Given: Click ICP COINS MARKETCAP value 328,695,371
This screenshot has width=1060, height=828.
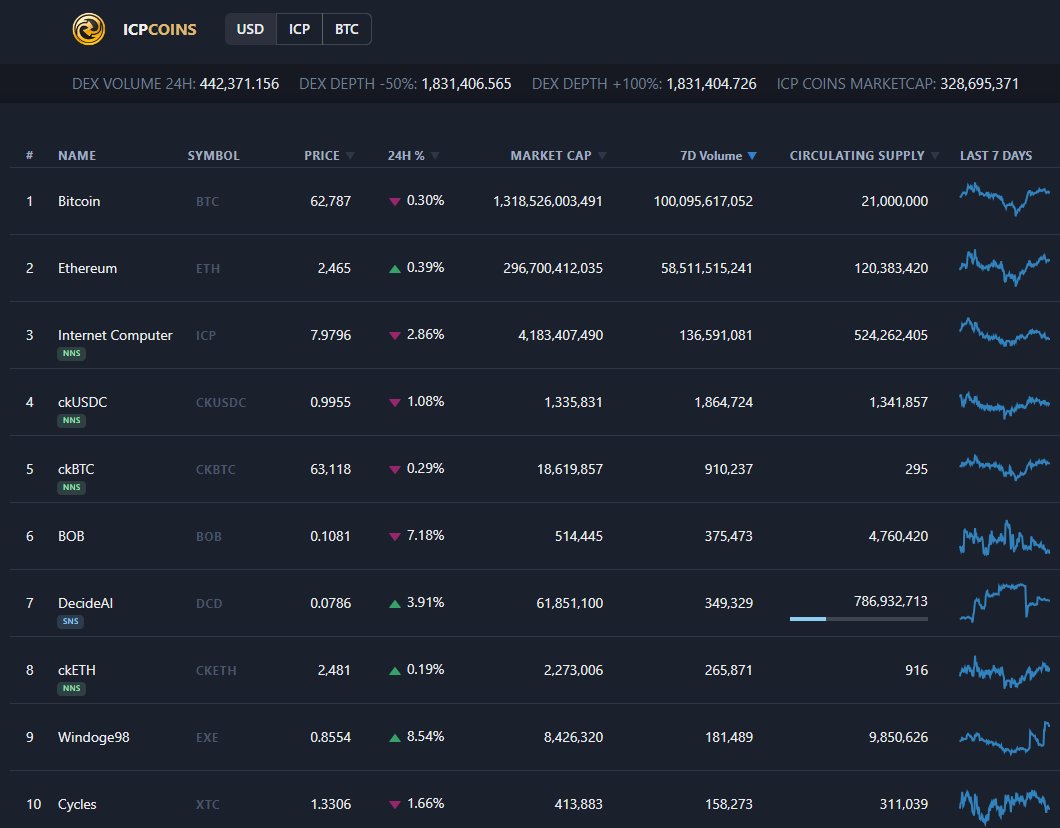Looking at the screenshot, I should pos(979,84).
